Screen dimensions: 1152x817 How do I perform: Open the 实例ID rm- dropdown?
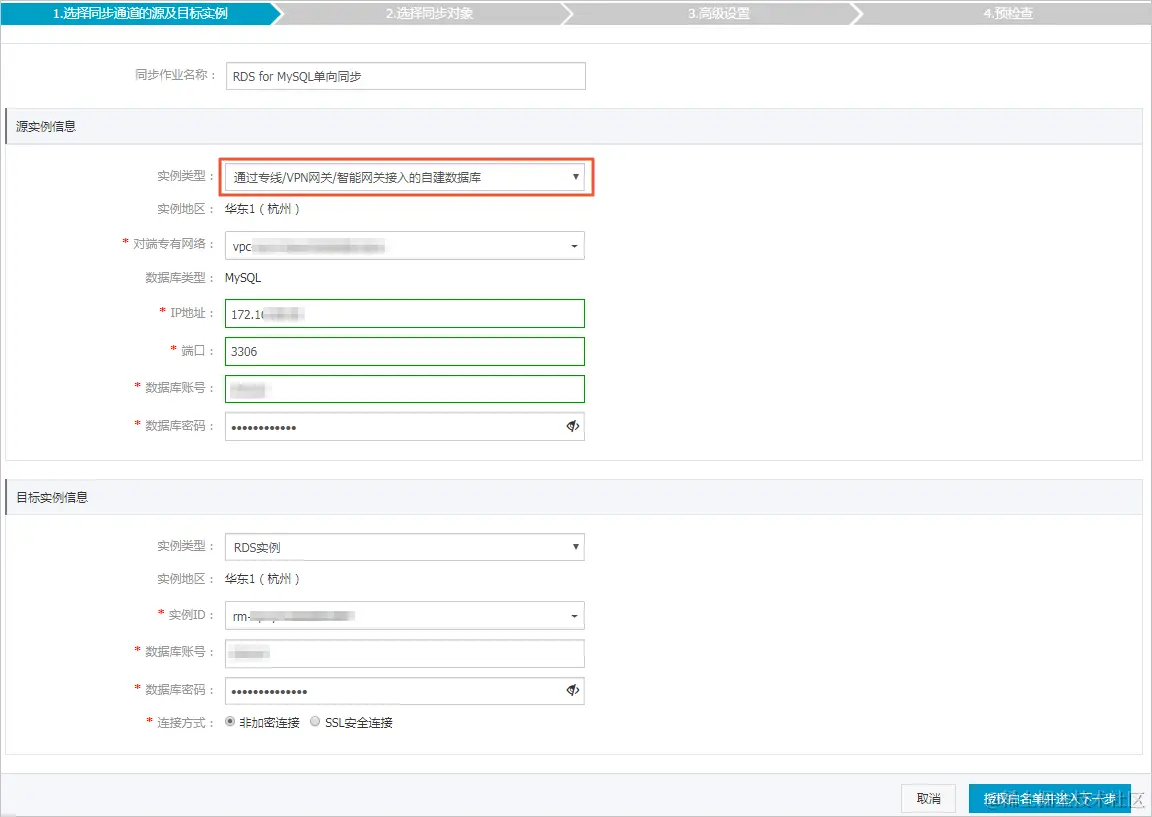tap(405, 616)
